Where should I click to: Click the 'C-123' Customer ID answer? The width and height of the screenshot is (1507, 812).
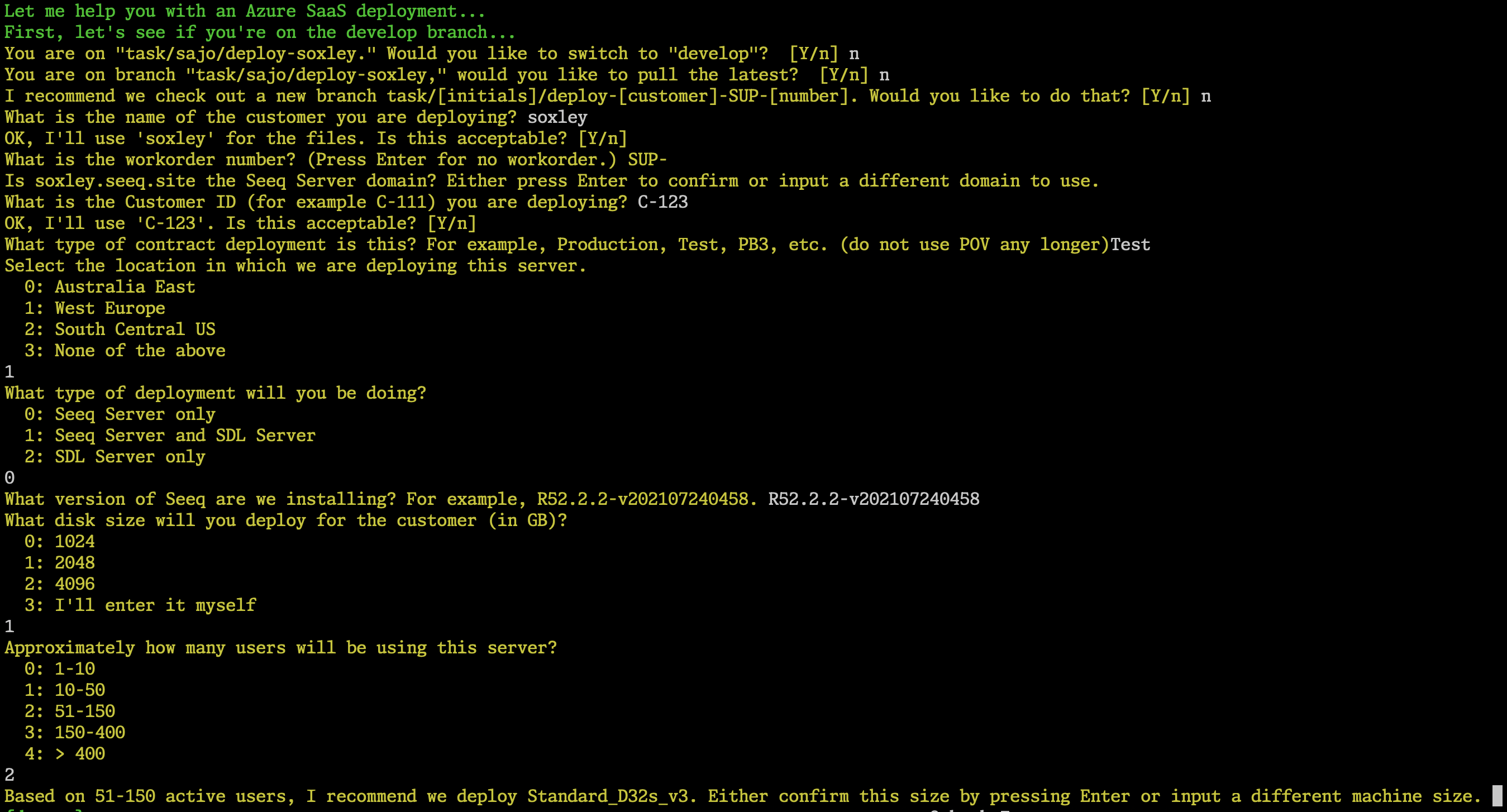[662, 202]
